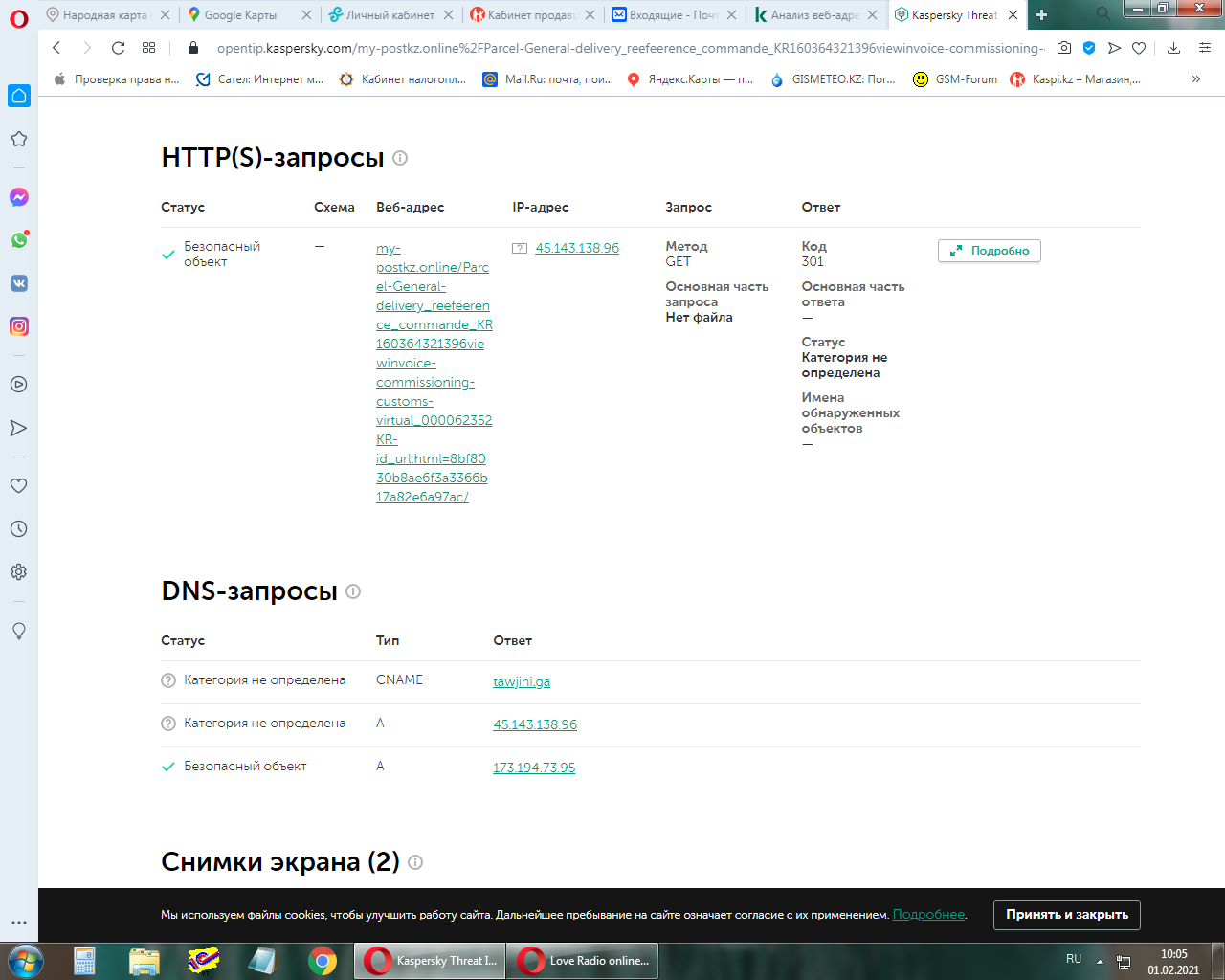Launch Calculator from the taskbar
1225x980 pixels.
[x=85, y=960]
